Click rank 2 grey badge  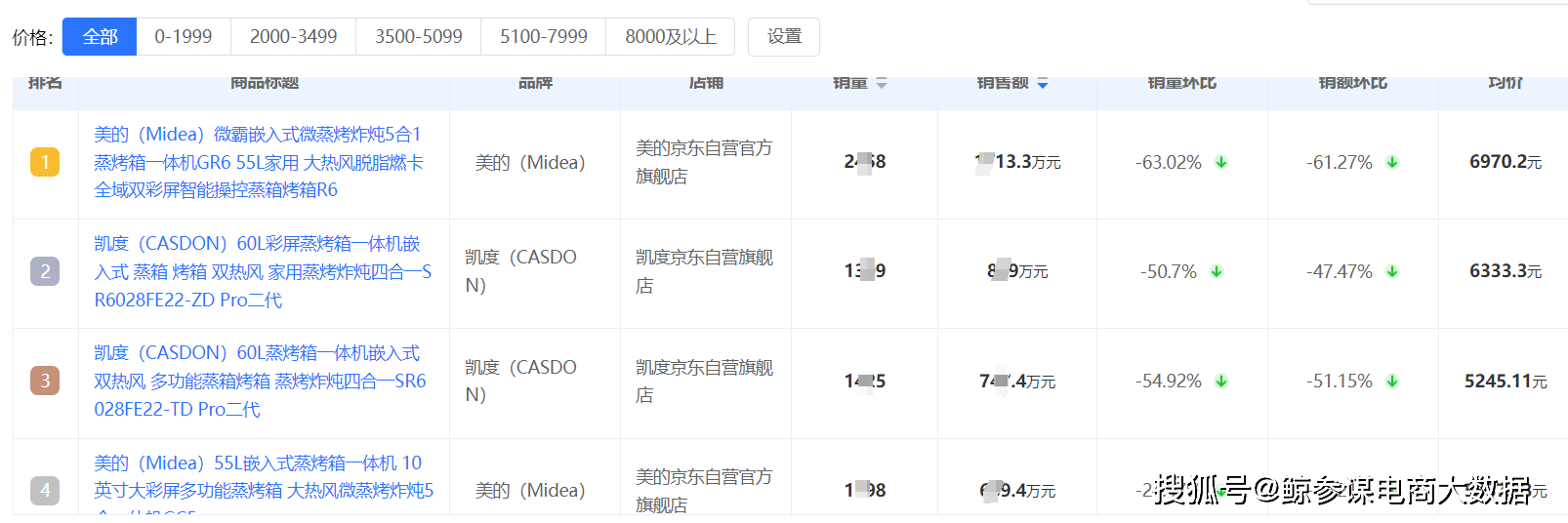(45, 271)
